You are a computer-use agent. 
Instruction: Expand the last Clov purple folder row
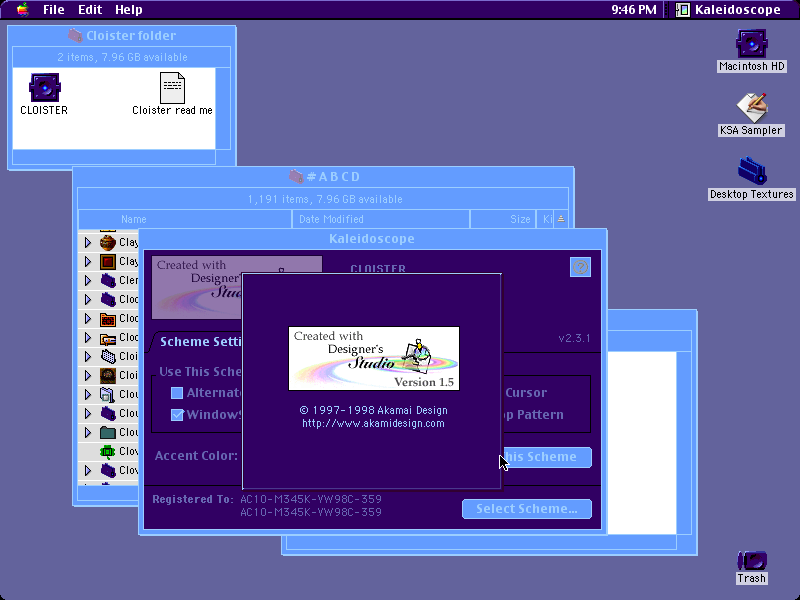[88, 470]
